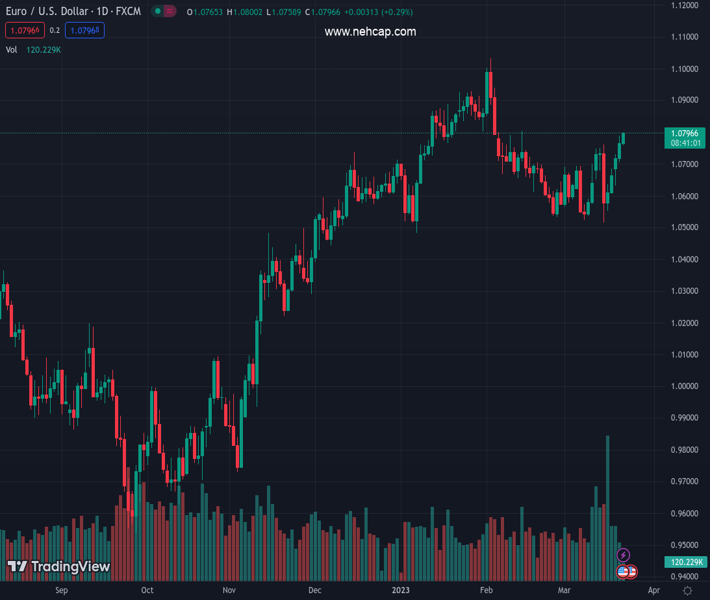
Task: Click the 0.2 spread value between prices
Action: (x=55, y=31)
